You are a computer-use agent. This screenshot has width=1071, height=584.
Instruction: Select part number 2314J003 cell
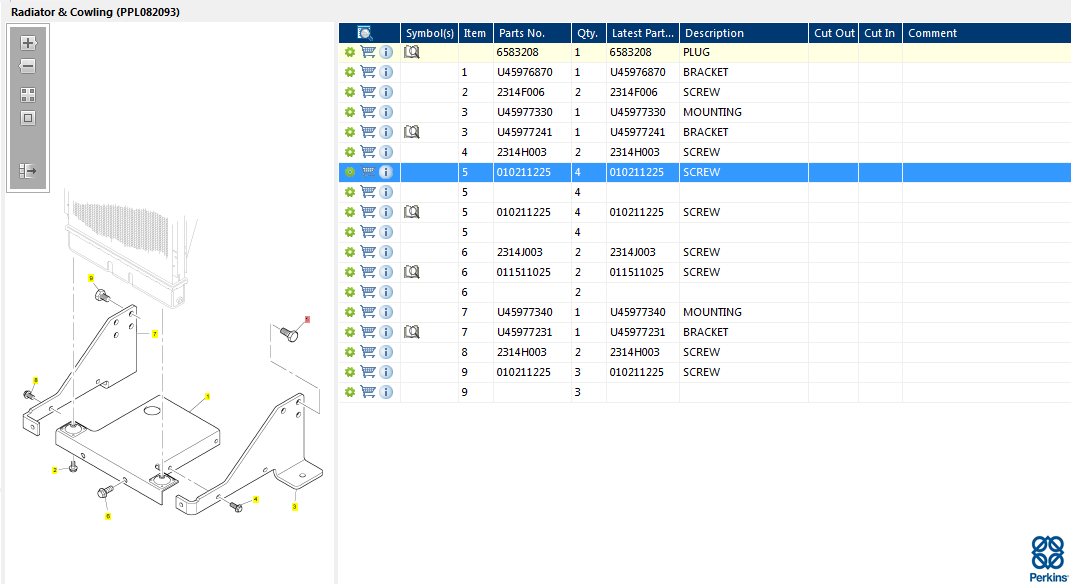pyautogui.click(x=532, y=252)
